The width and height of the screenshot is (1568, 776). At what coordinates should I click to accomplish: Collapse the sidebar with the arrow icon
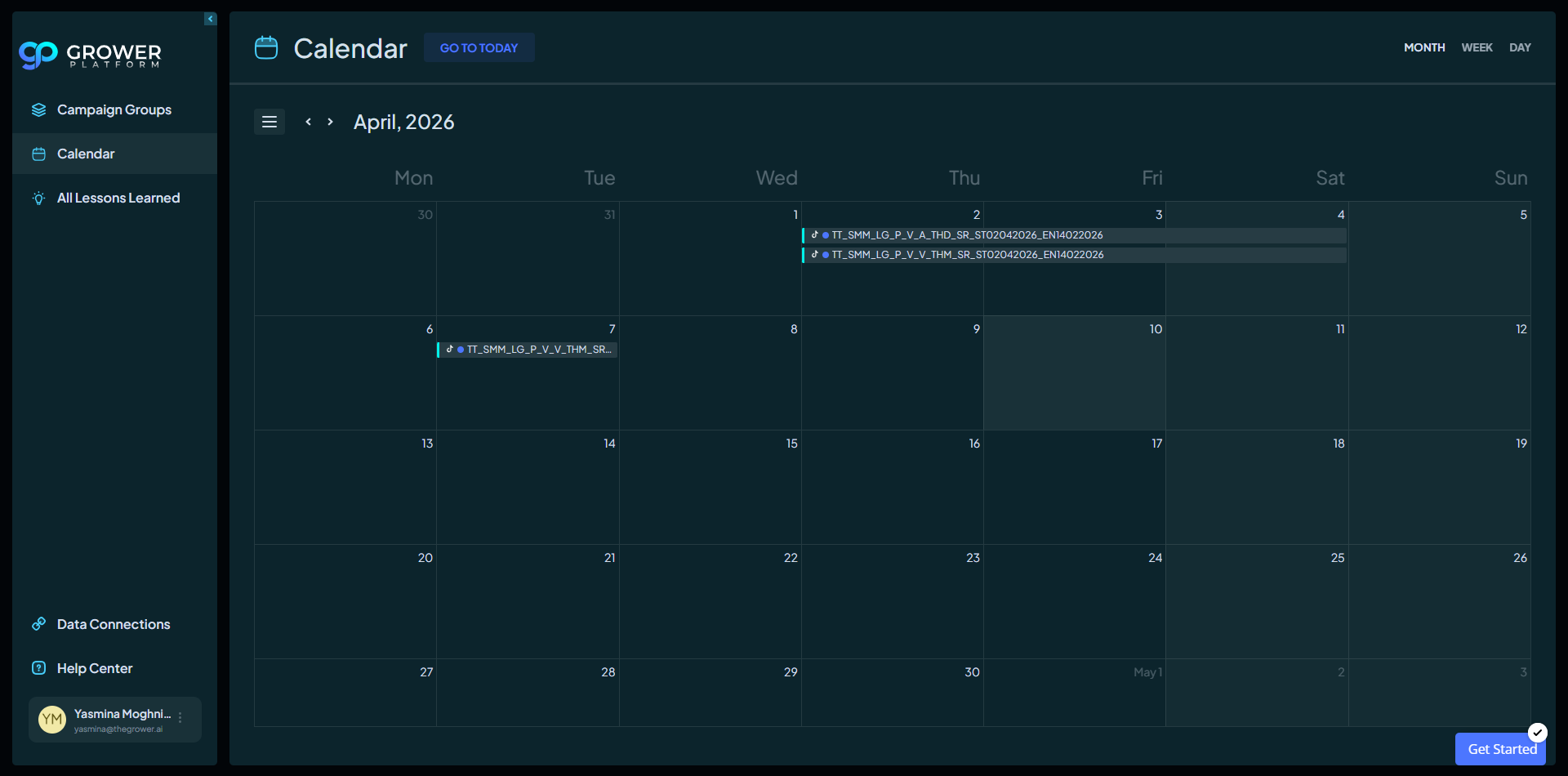tap(211, 19)
